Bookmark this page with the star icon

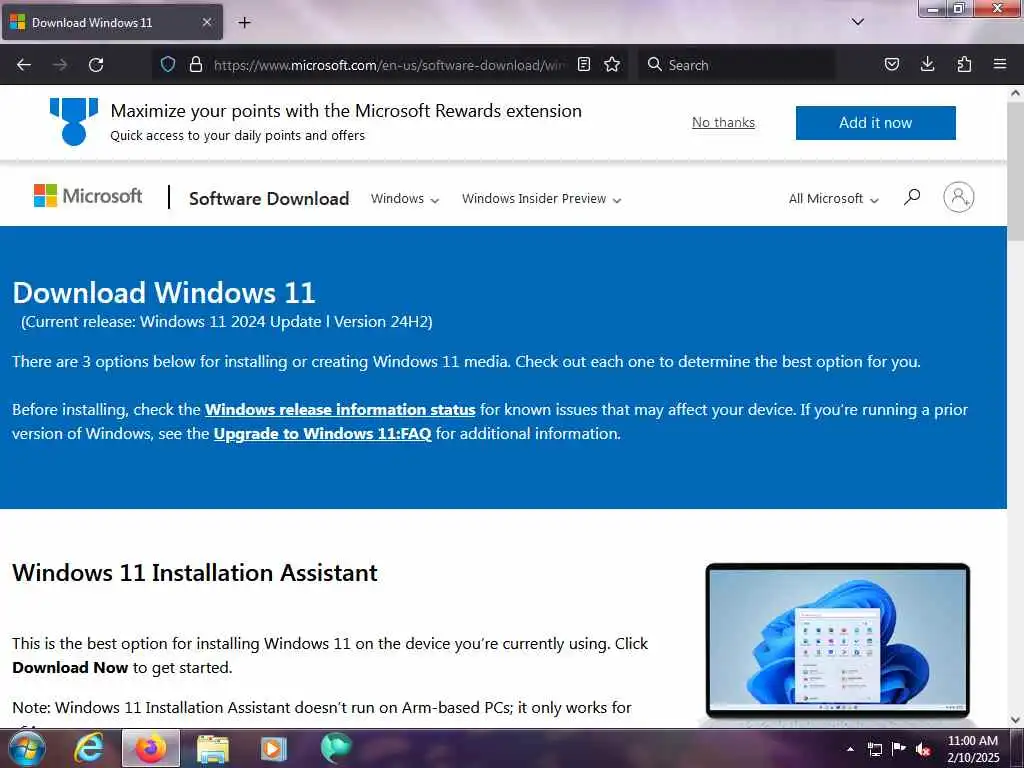point(612,64)
